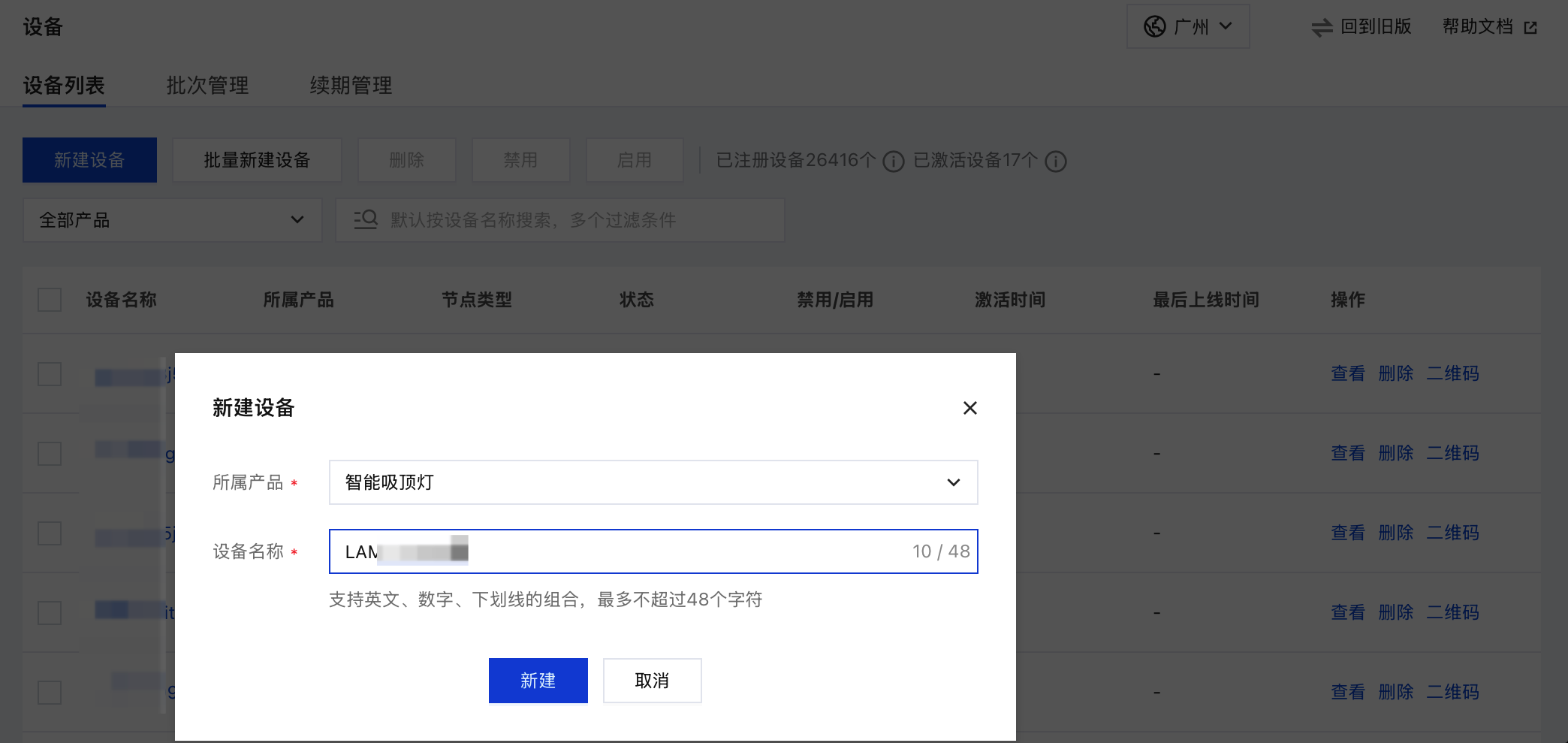
Task: Click 查看 in the fourth row
Action: pyautogui.click(x=1347, y=613)
